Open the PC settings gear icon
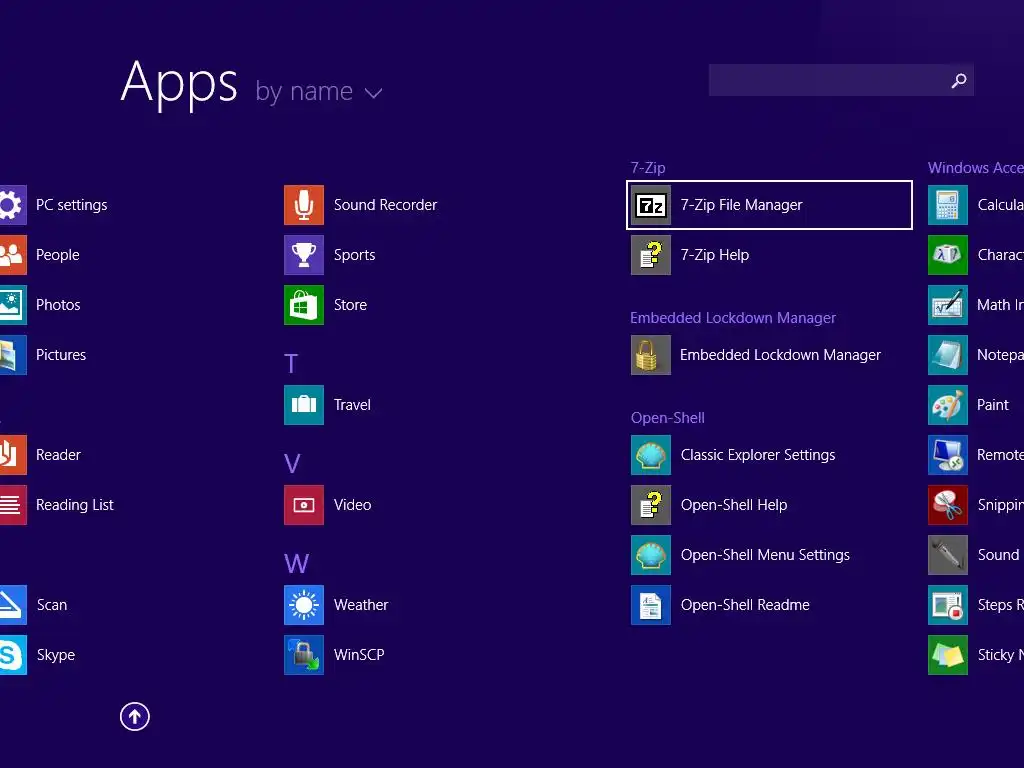1024x768 pixels. click(x=12, y=205)
